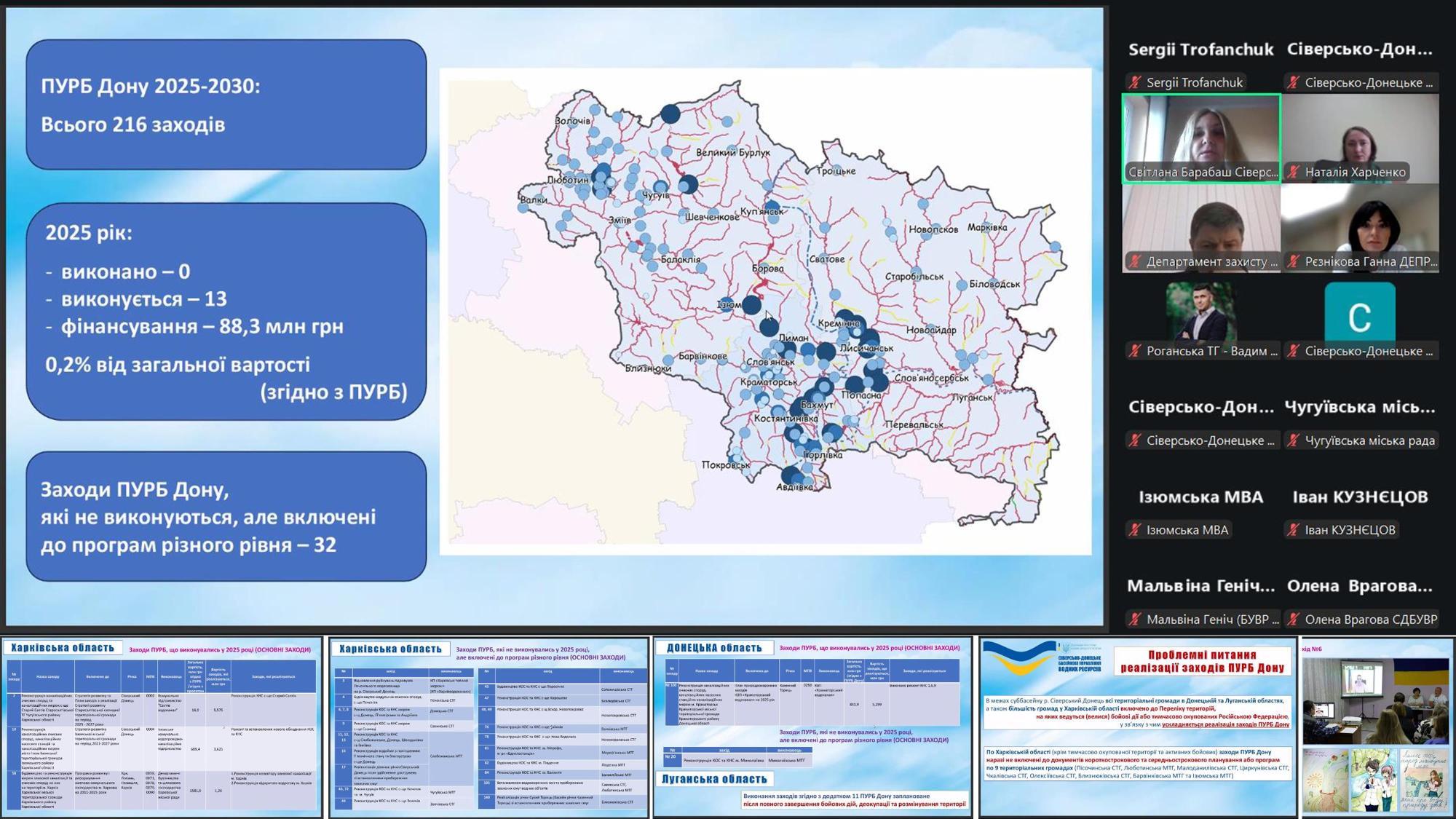
Task: Click muted mic icon on Наталія Харченко tile
Action: click(x=1293, y=172)
